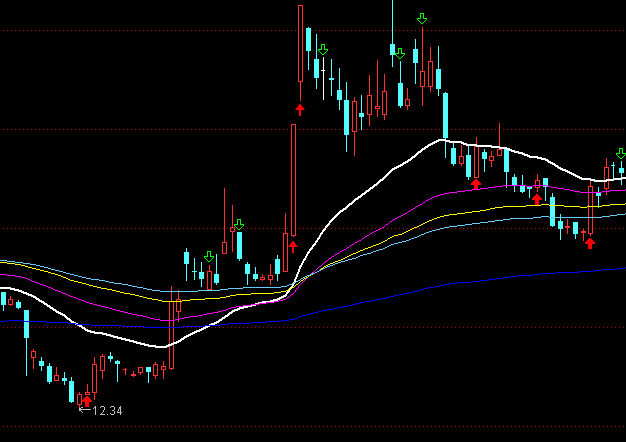Screen dimensions: 626x442
Task: Click the small left-pointing arrow before 12.34
Action: 83,410
